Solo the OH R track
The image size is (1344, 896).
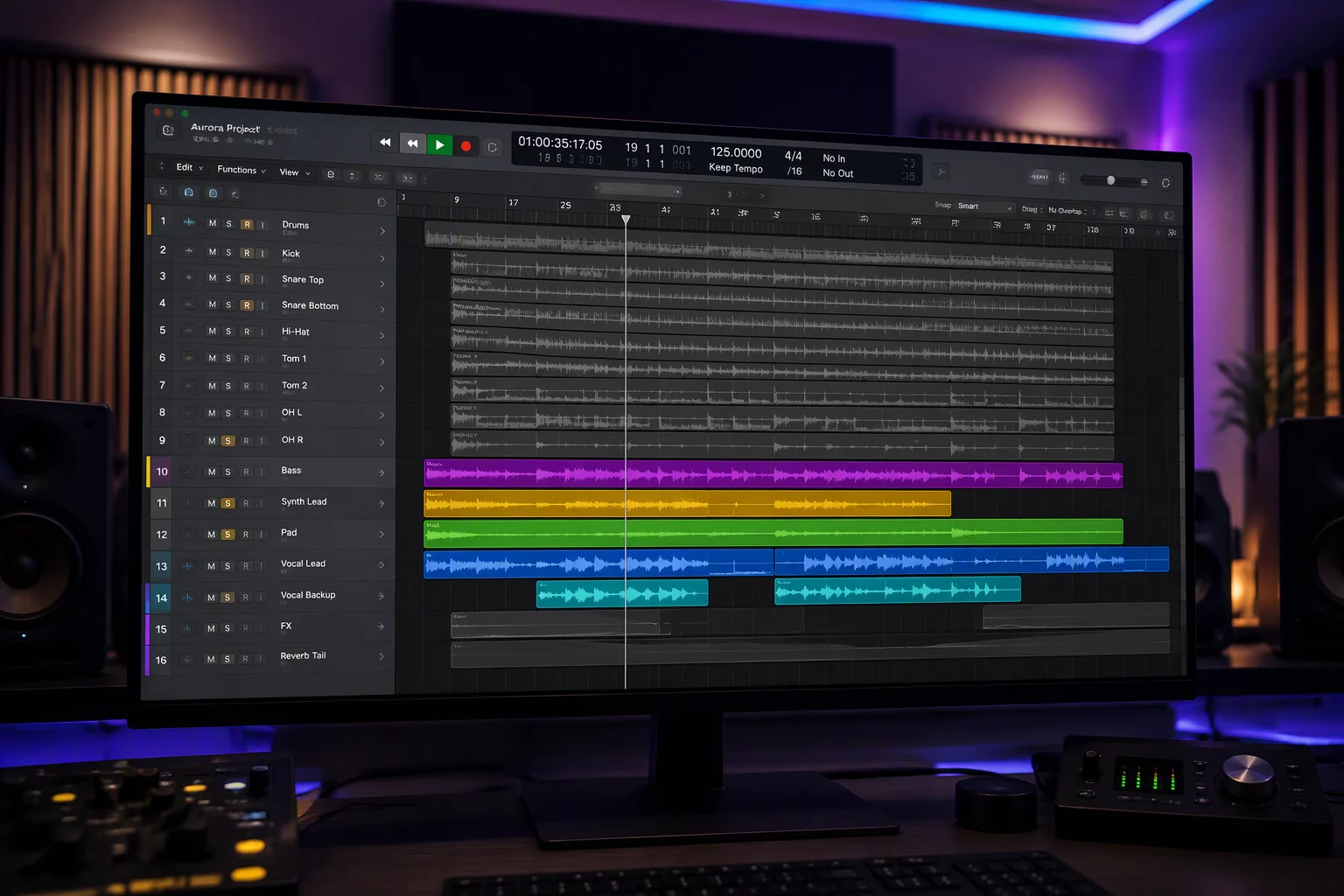tap(227, 441)
